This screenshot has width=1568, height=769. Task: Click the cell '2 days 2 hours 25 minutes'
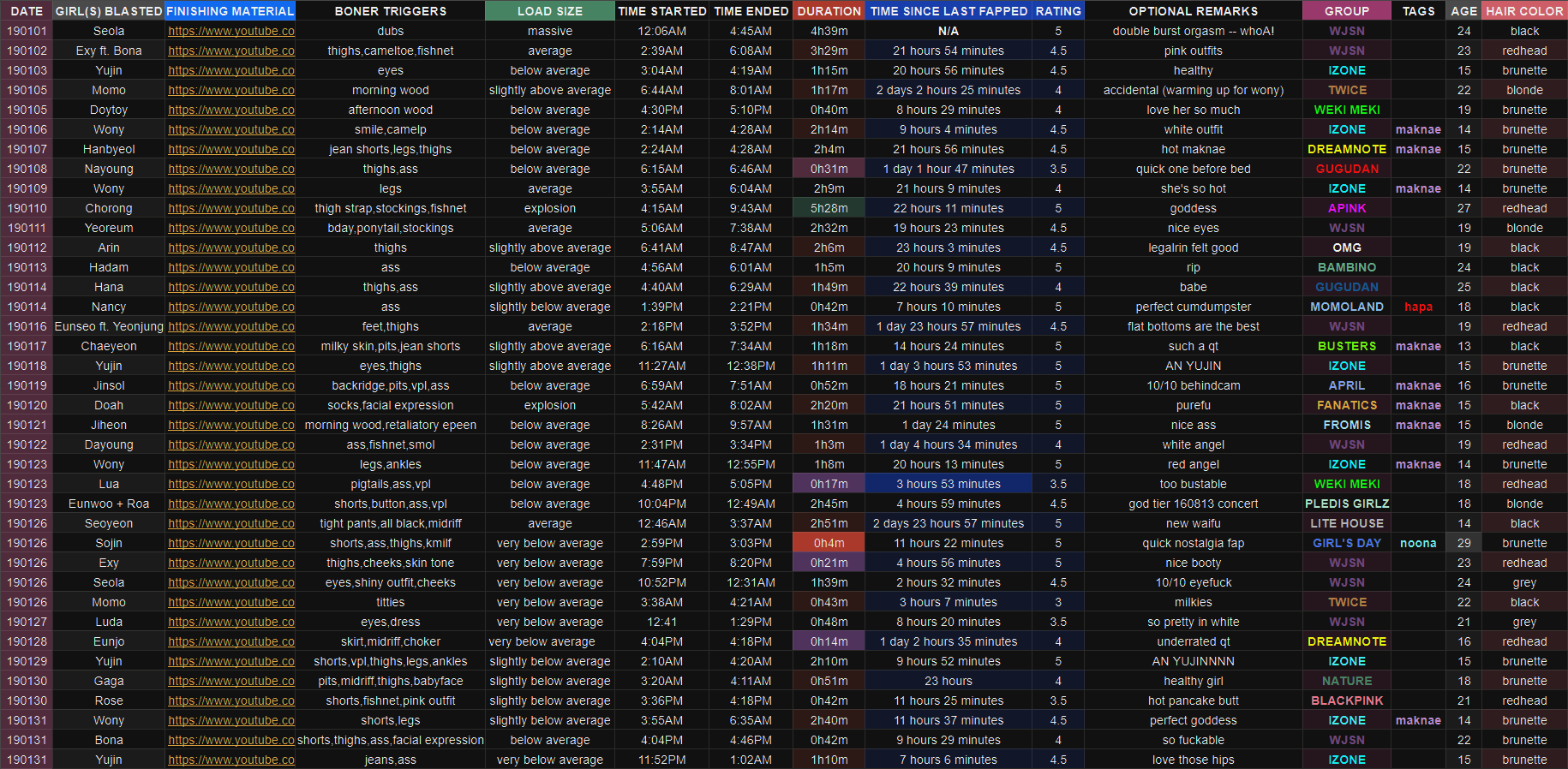[949, 90]
